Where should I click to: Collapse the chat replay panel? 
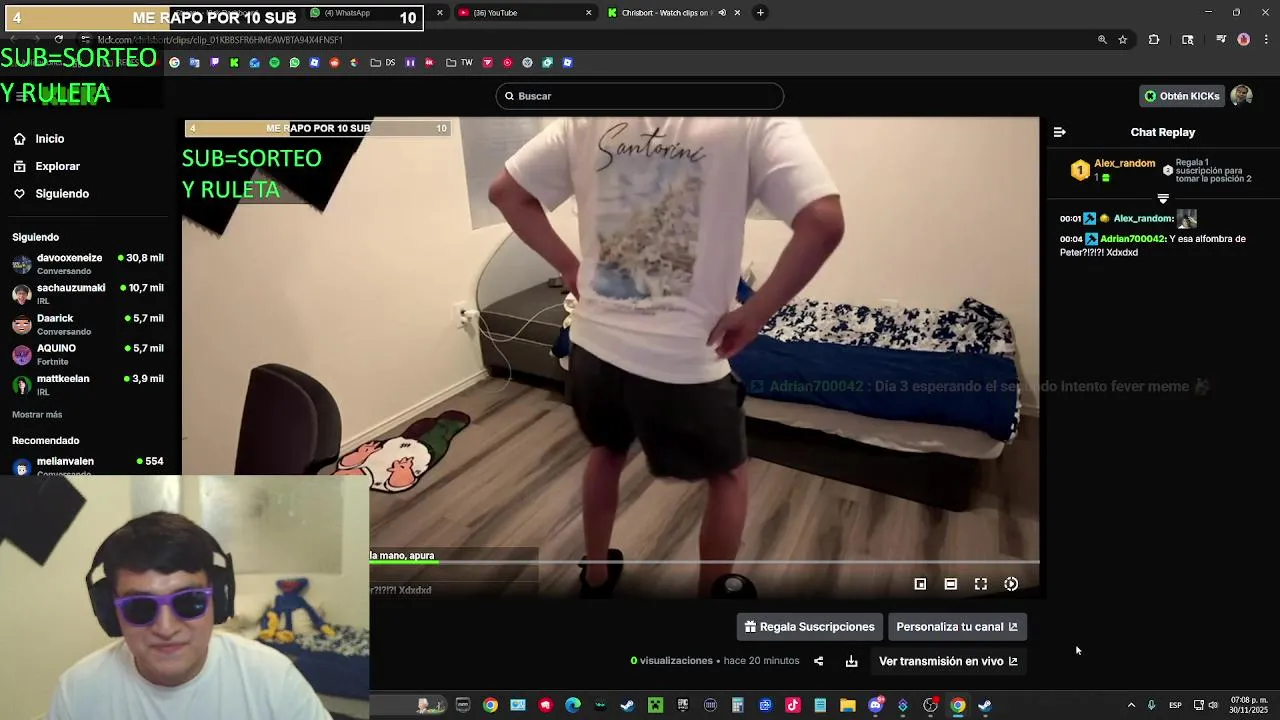click(x=1059, y=132)
